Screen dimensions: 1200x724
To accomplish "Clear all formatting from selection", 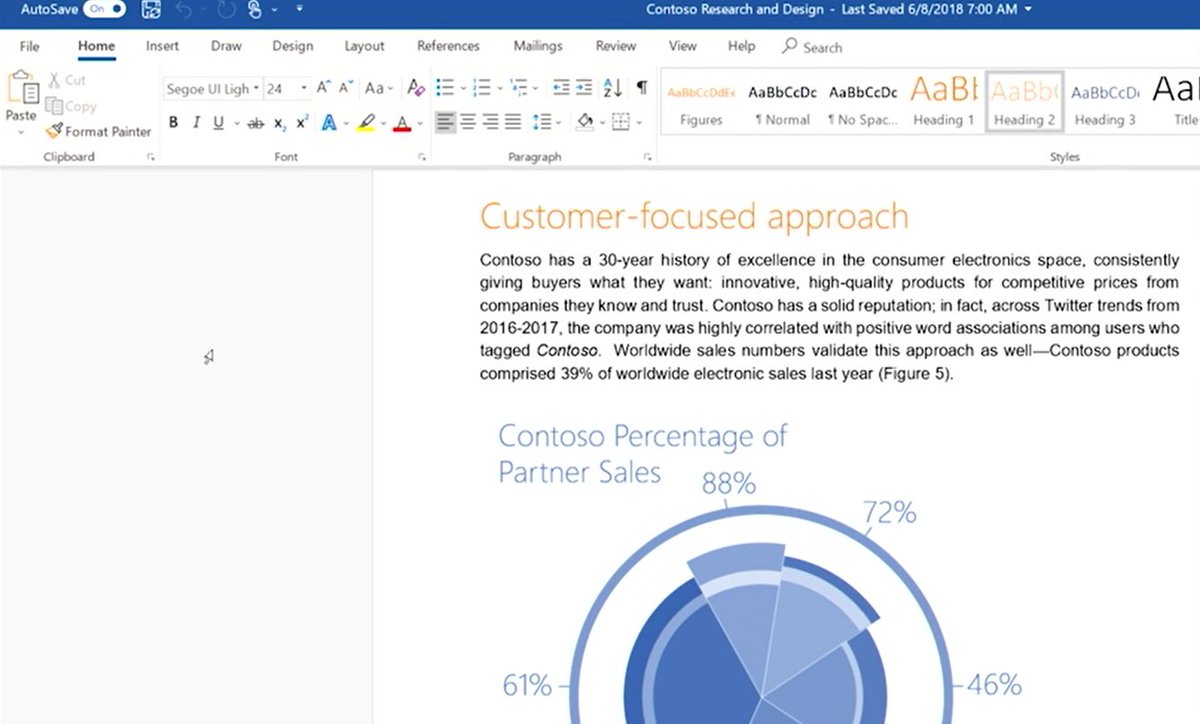I will (417, 89).
